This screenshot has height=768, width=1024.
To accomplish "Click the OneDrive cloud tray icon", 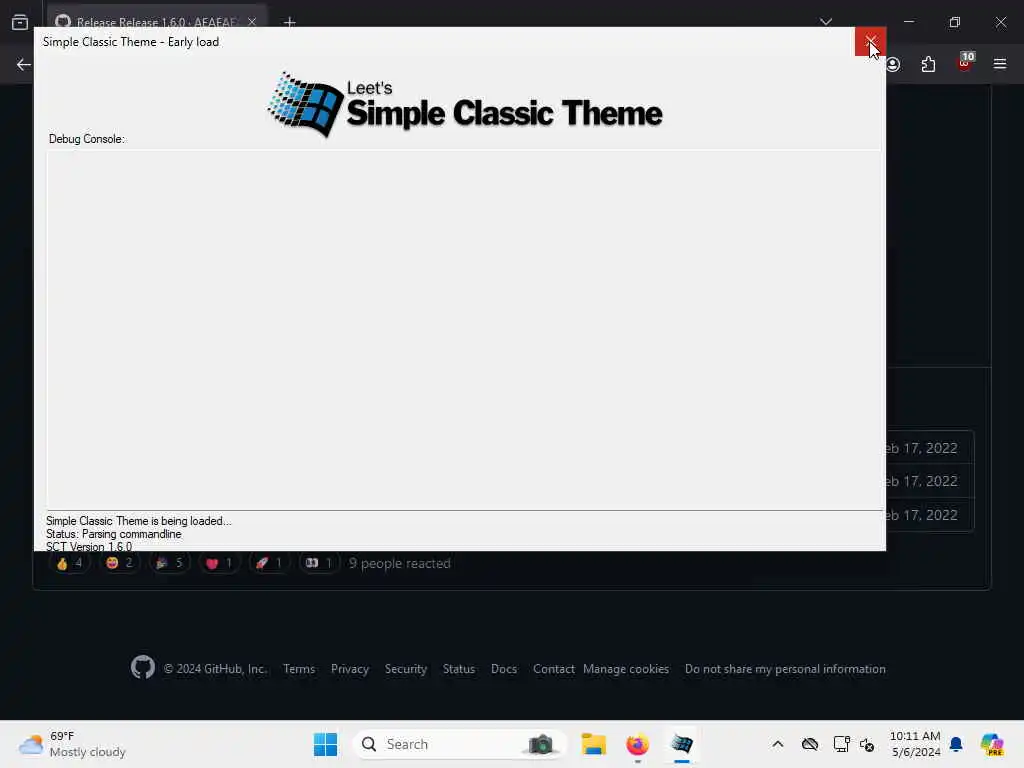I will click(x=810, y=744).
